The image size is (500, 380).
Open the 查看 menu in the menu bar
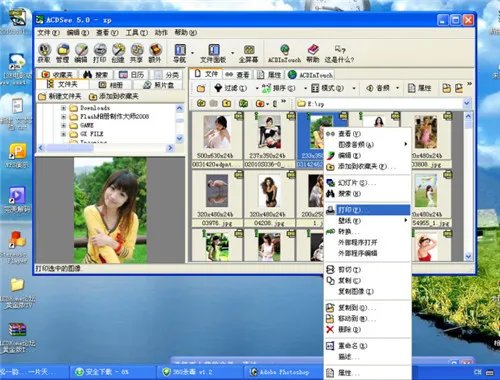click(x=107, y=33)
